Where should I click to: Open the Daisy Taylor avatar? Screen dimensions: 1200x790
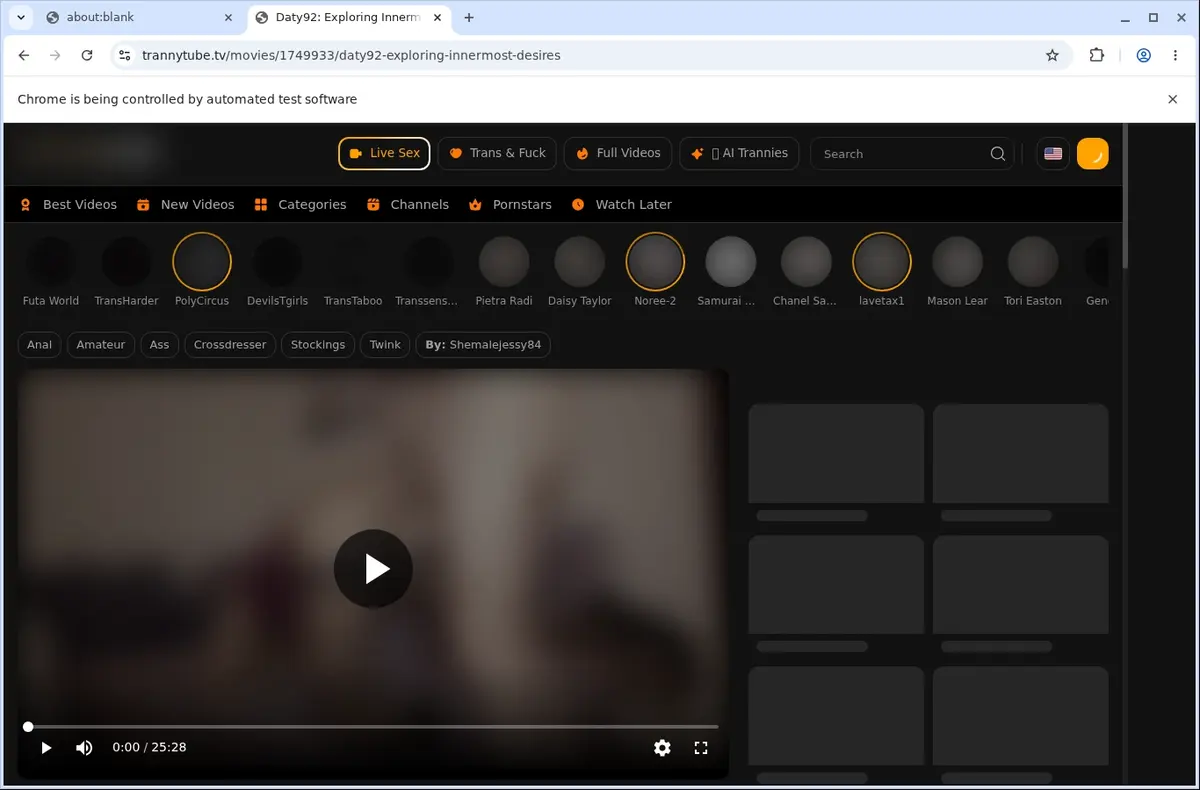(x=580, y=262)
